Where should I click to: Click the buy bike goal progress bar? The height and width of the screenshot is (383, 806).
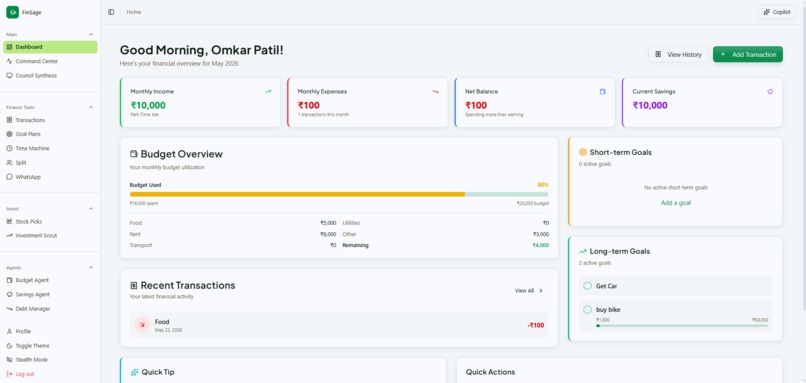682,325
